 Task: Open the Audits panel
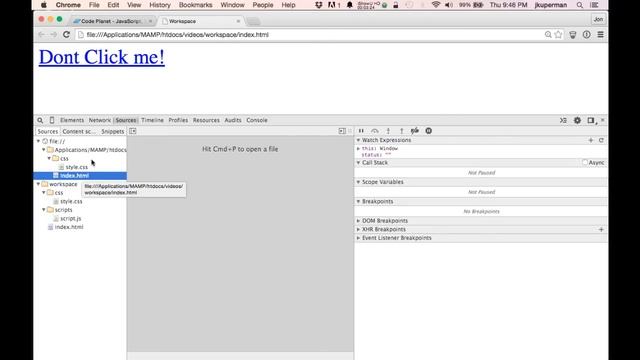click(233, 120)
